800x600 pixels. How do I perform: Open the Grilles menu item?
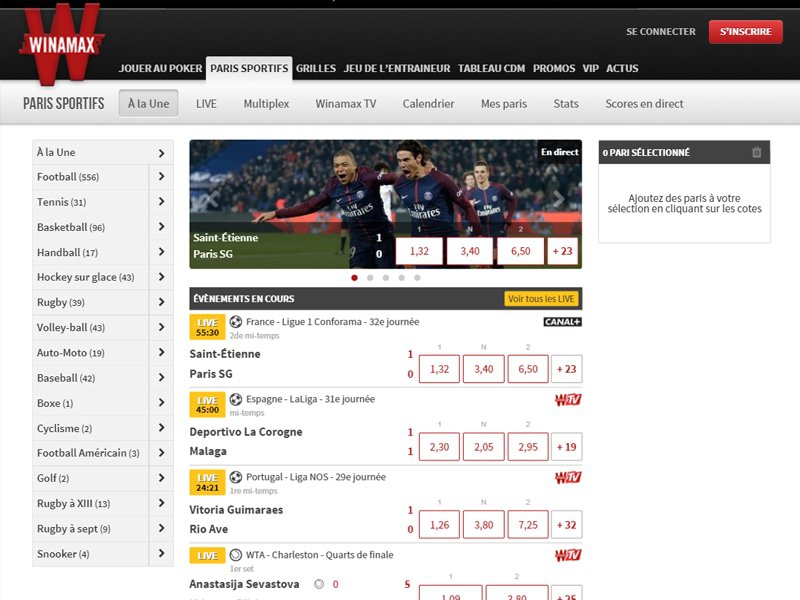point(316,68)
